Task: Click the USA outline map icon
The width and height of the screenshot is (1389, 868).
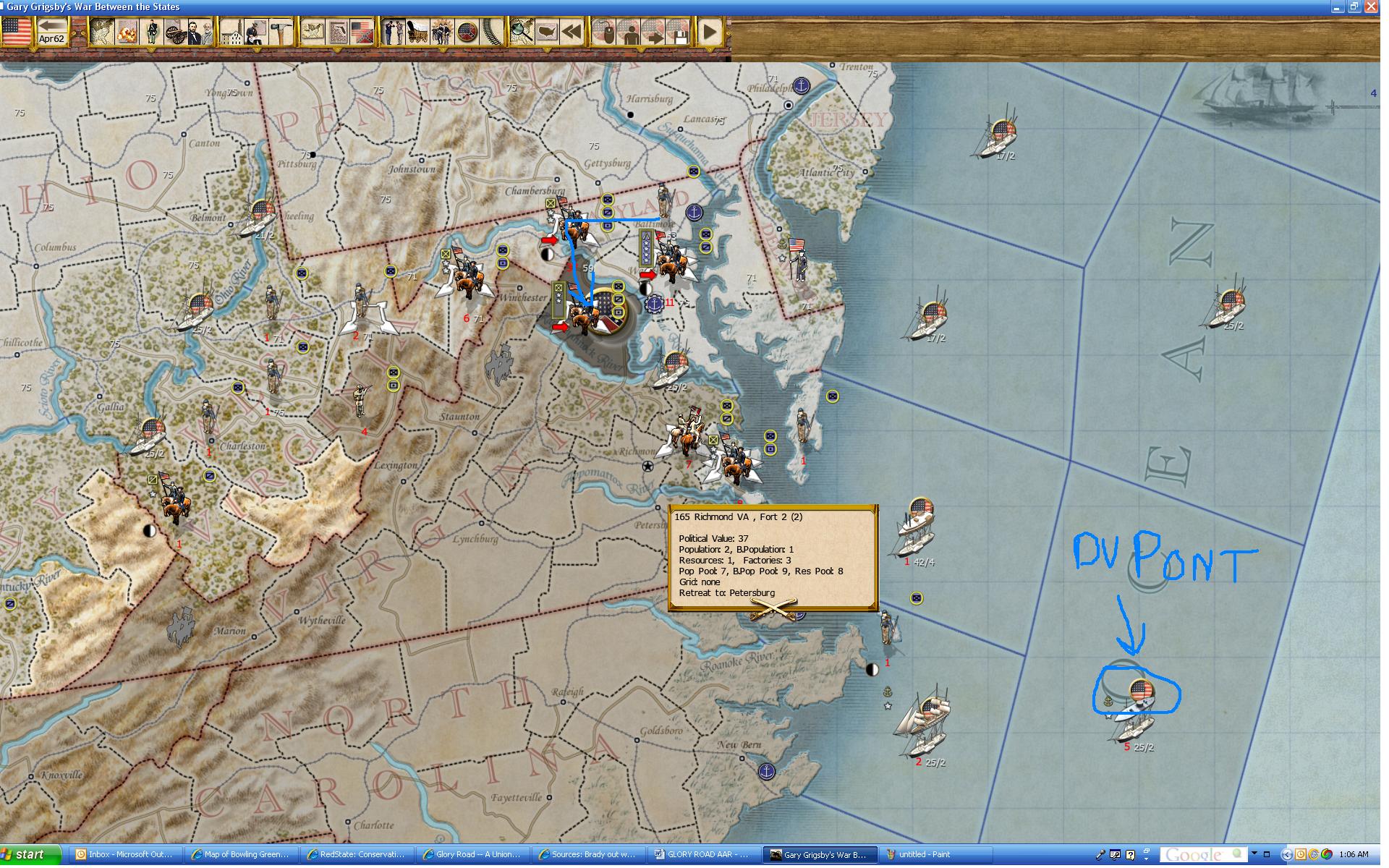Action: point(546,32)
